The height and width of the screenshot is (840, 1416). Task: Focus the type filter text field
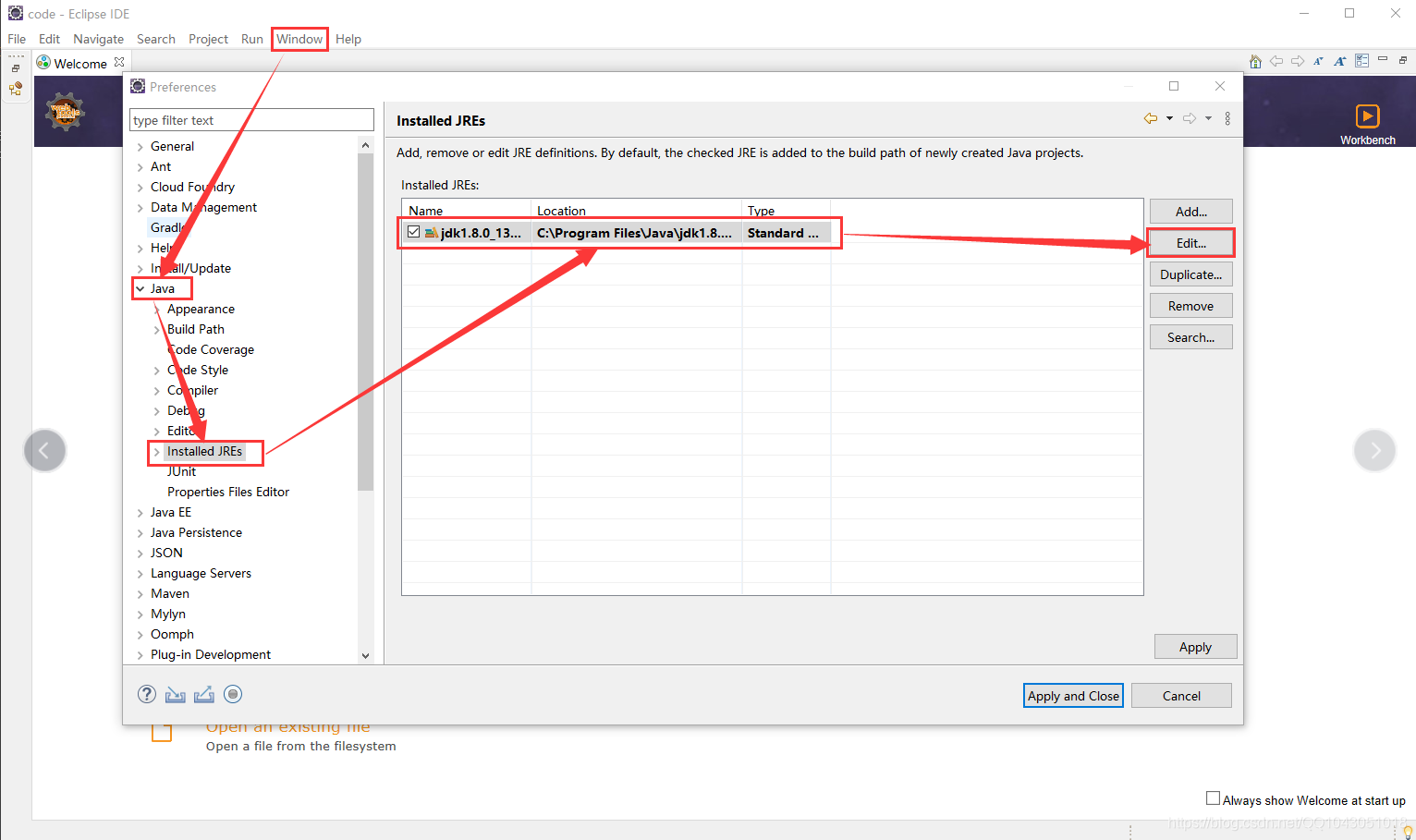point(251,120)
